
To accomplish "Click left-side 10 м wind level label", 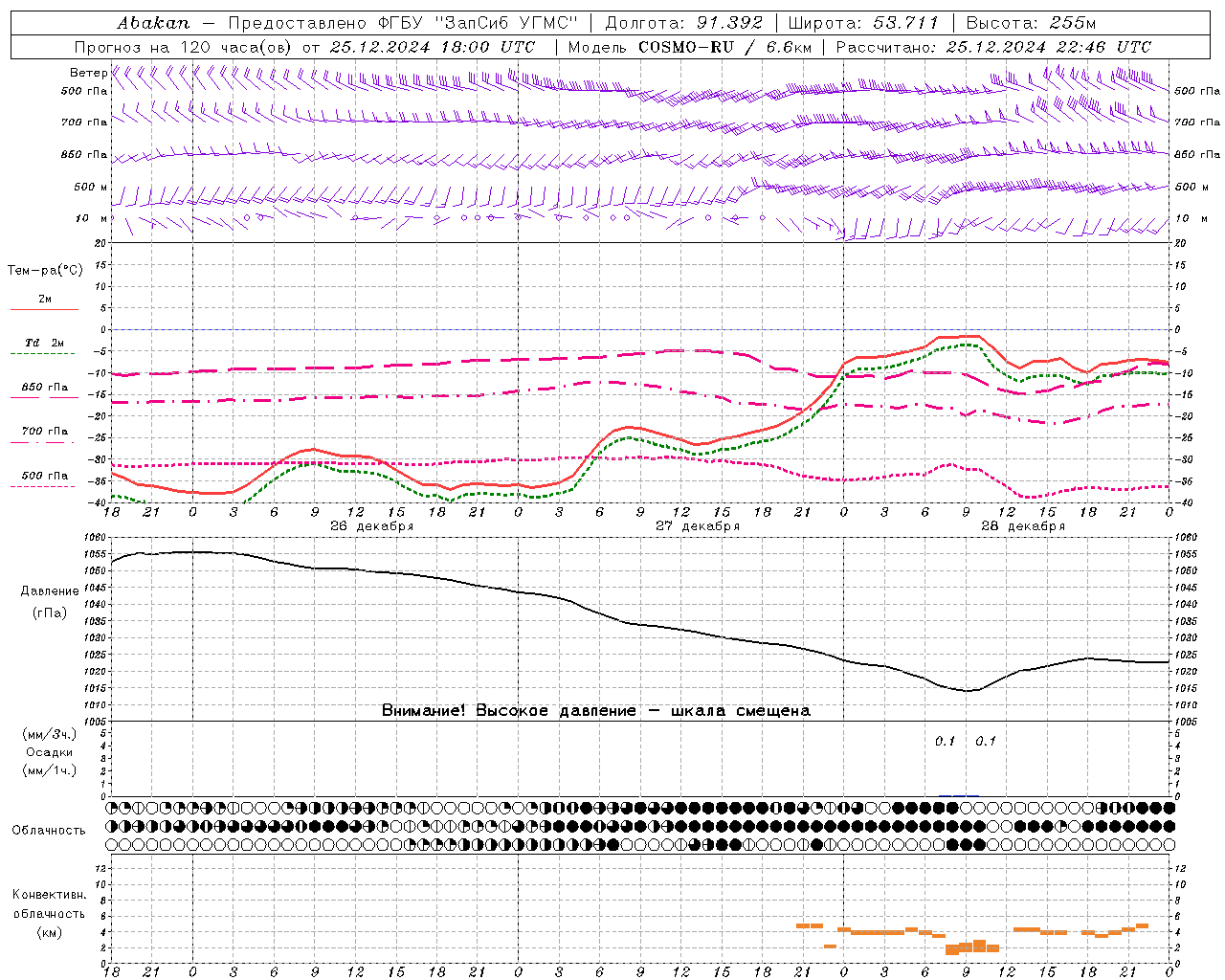I will point(92,218).
